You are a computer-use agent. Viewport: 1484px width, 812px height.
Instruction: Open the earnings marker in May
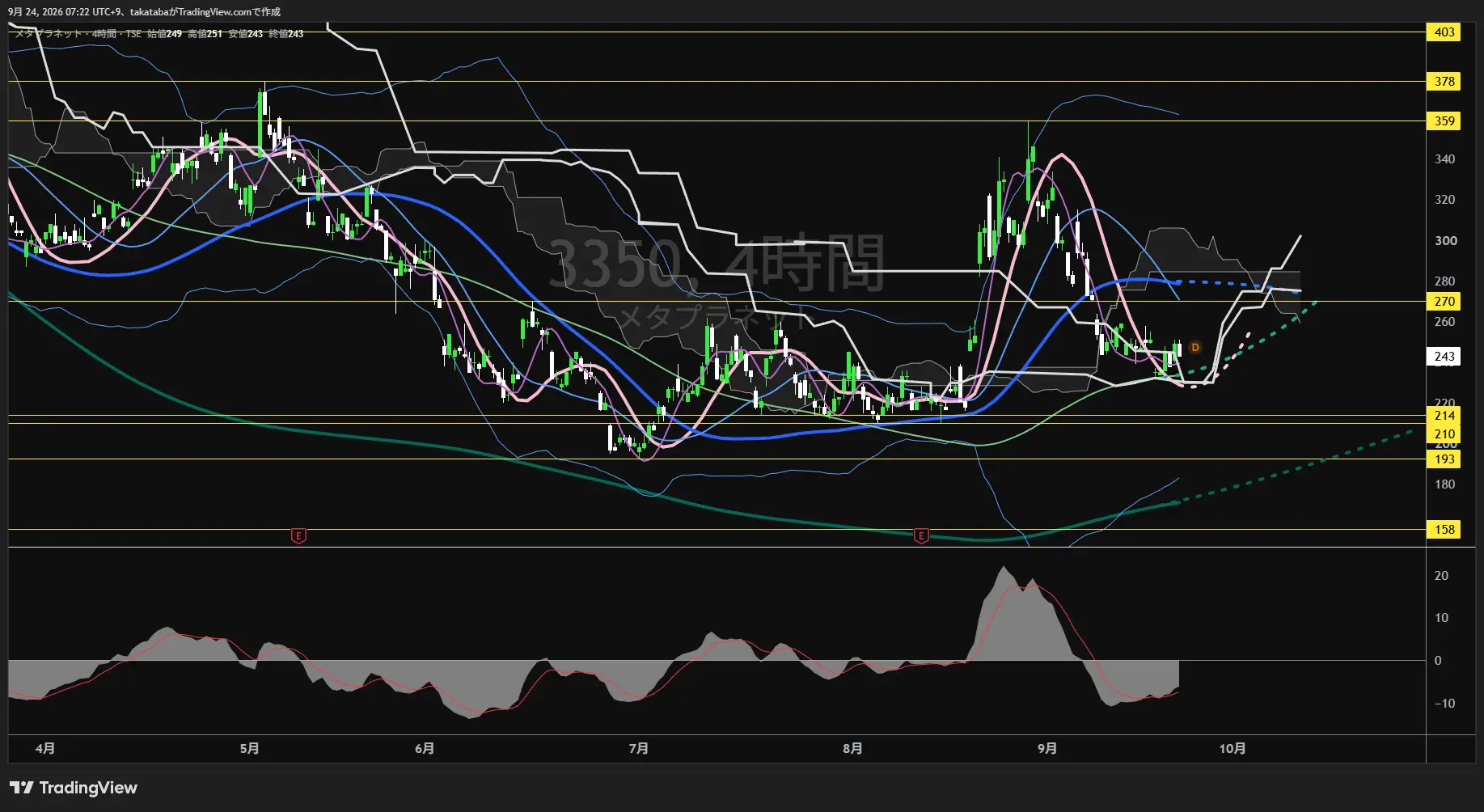pos(298,535)
